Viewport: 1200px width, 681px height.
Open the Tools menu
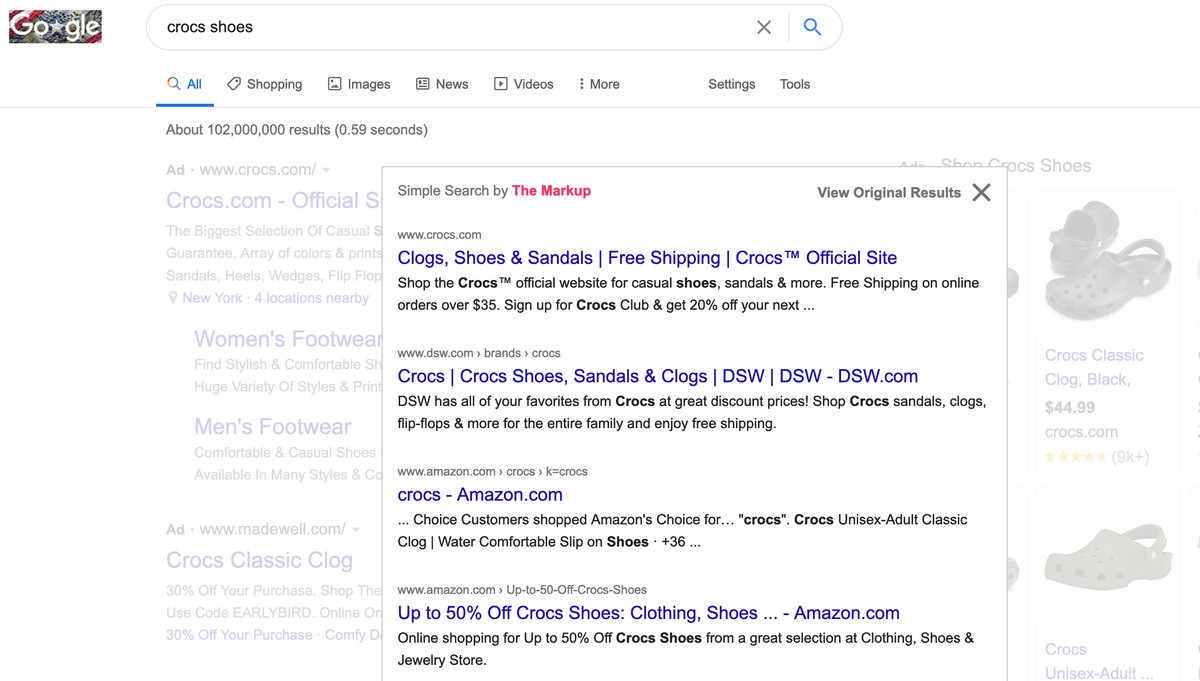794,84
